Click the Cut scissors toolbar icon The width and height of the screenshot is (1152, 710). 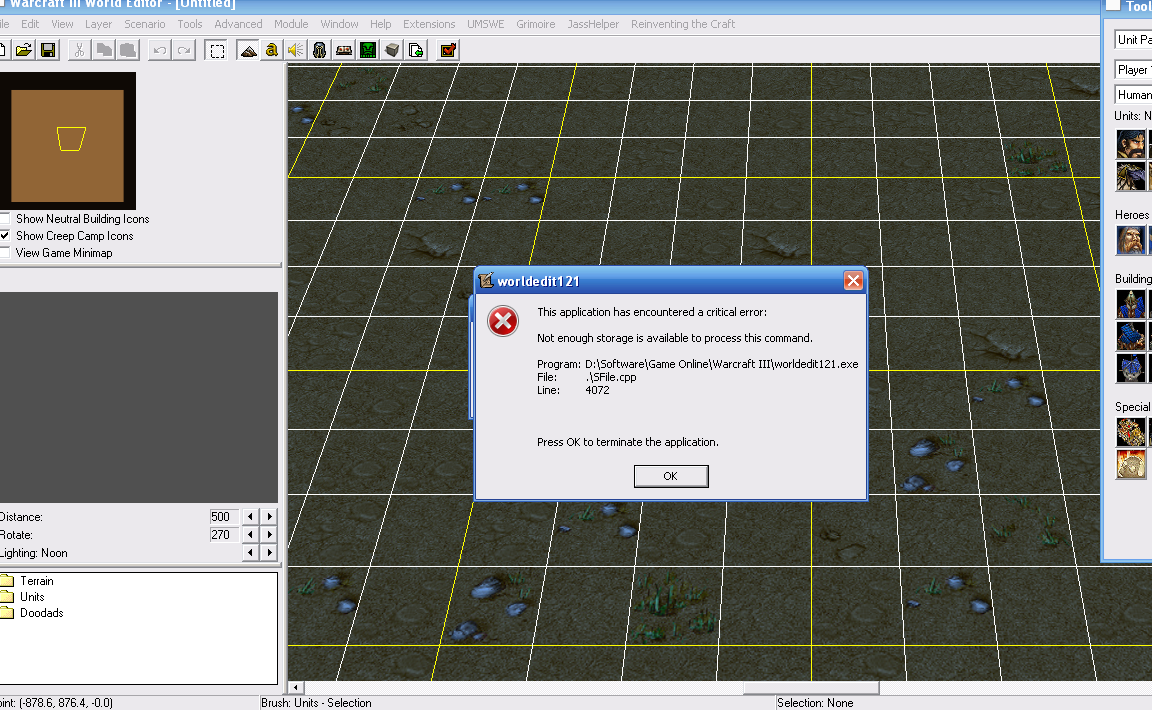point(79,50)
